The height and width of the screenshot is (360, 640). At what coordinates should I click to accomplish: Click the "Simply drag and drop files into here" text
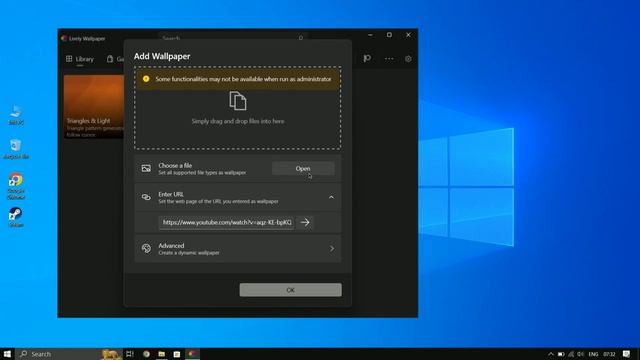click(238, 121)
